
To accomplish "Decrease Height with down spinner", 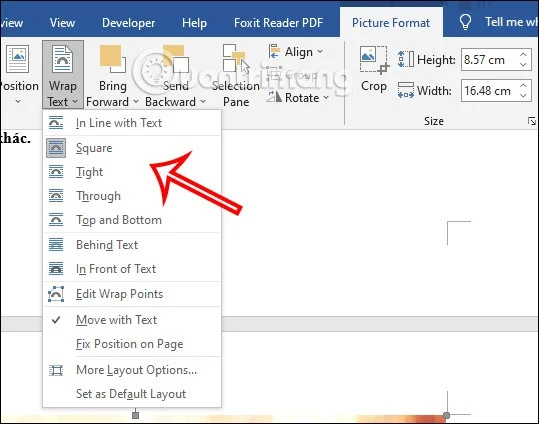I will [x=523, y=65].
